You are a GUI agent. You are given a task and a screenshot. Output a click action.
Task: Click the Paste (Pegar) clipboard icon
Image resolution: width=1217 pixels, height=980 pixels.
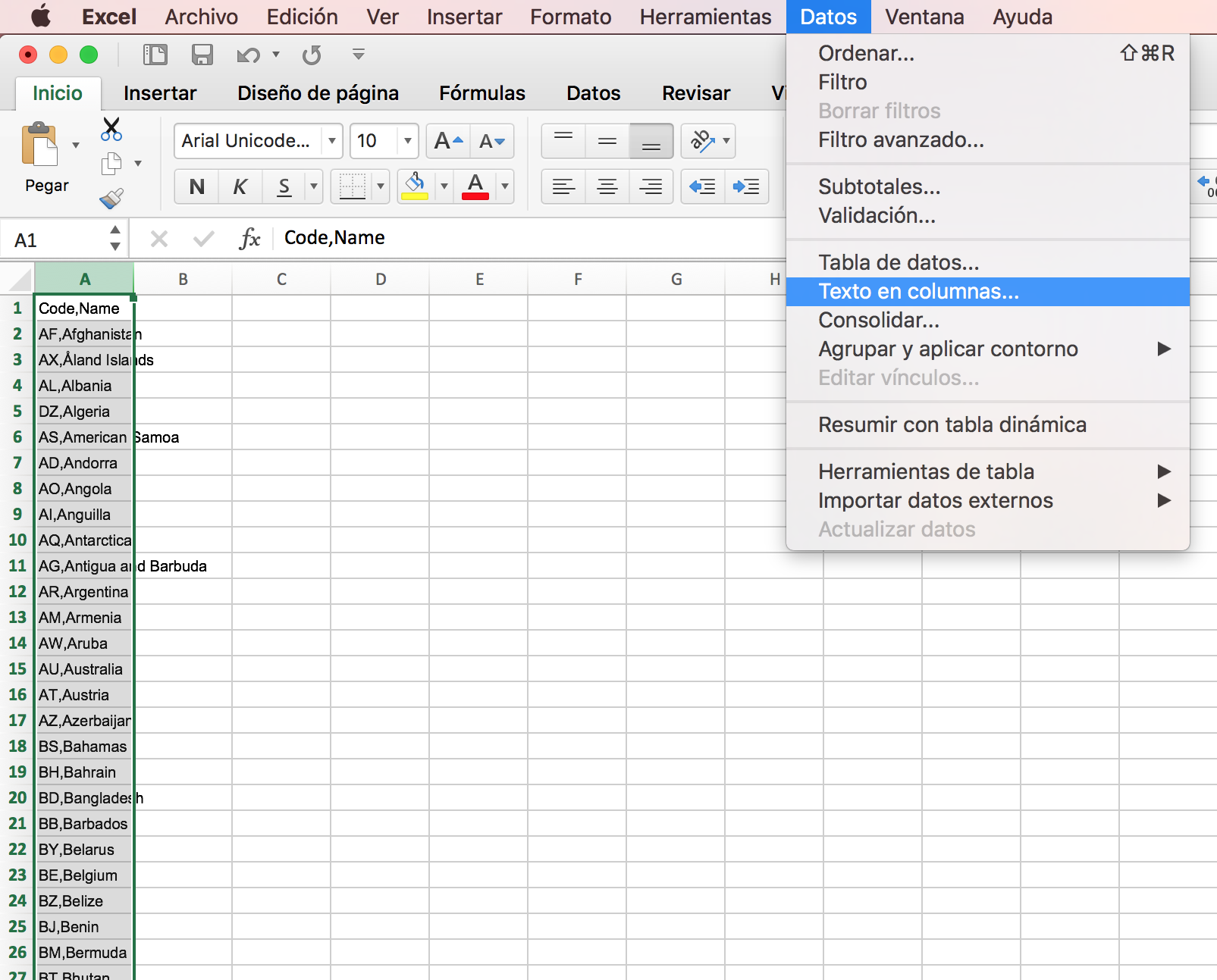click(39, 144)
